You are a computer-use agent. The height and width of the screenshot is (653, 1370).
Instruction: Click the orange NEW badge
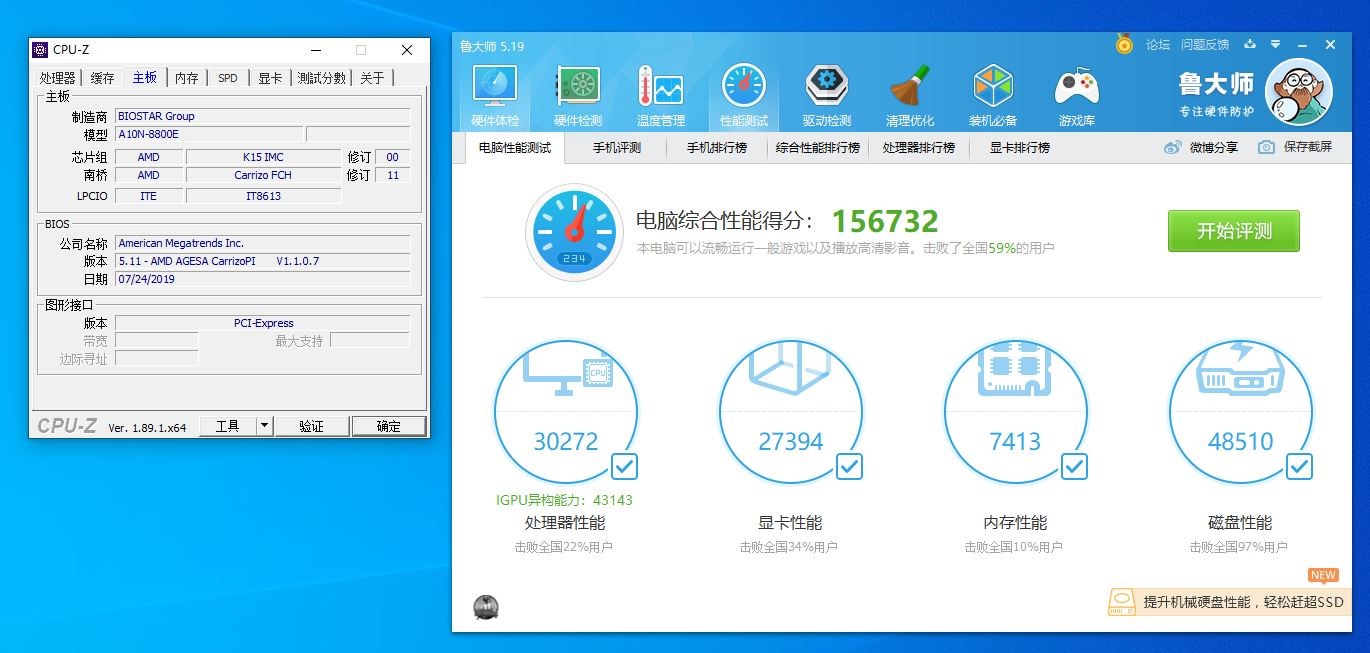[1323, 575]
